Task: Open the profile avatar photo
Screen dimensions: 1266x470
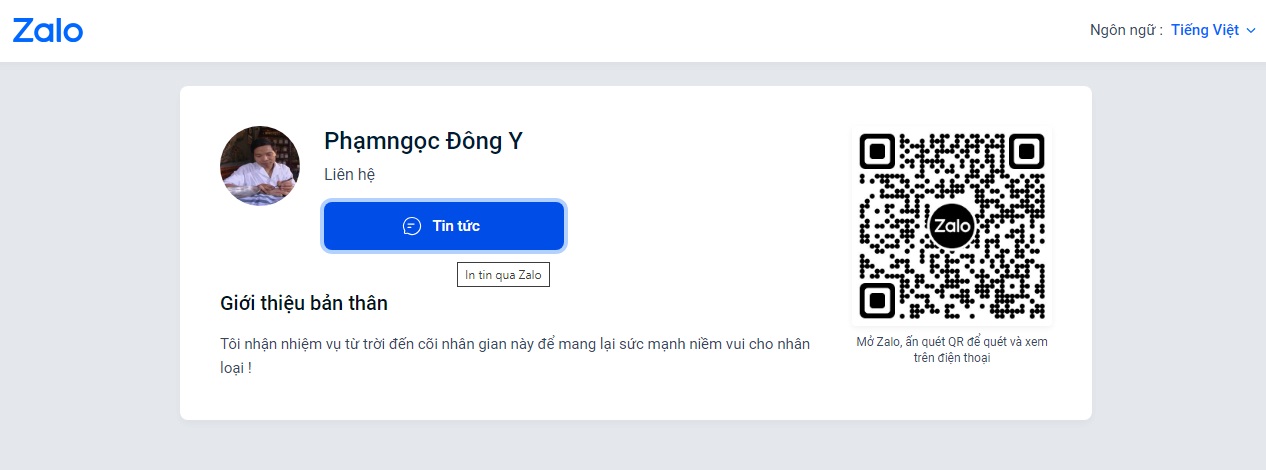Action: (260, 166)
